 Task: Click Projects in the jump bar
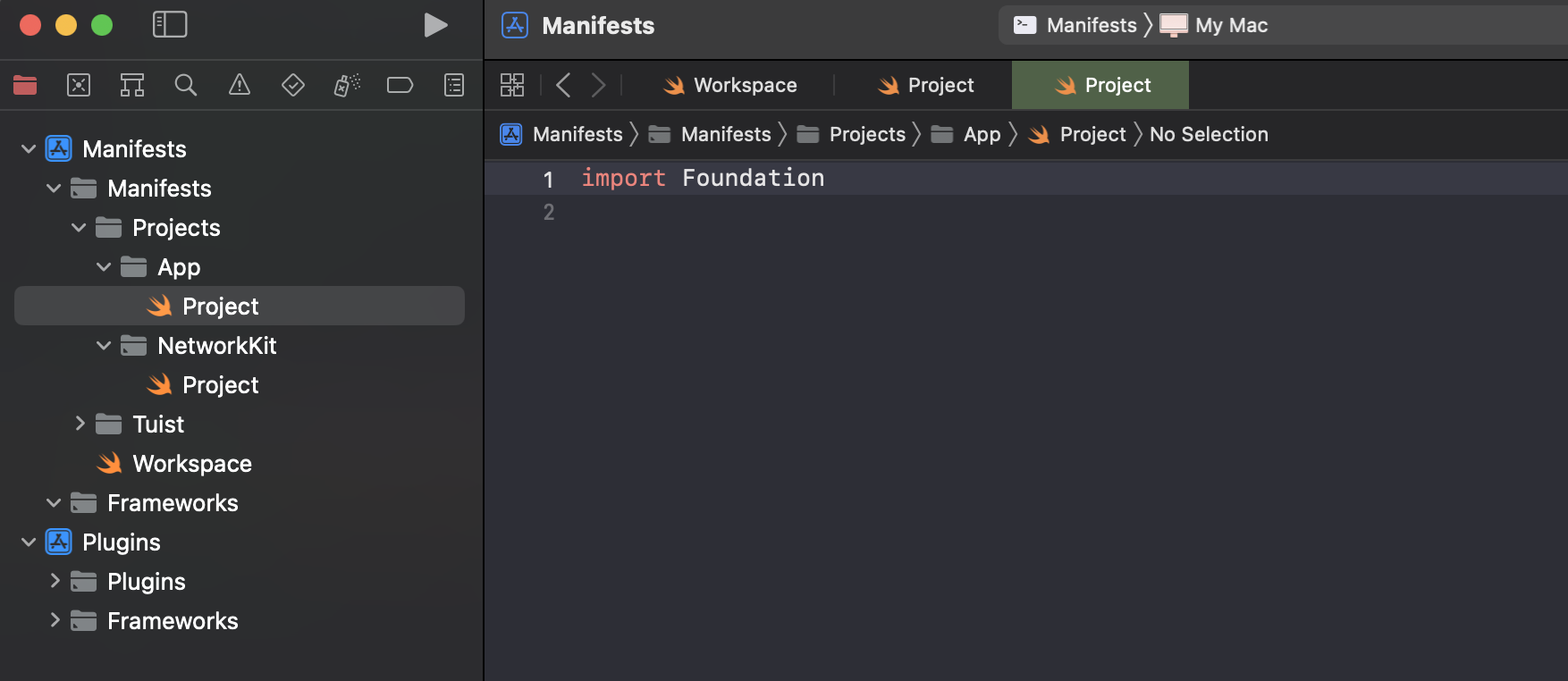(x=851, y=134)
